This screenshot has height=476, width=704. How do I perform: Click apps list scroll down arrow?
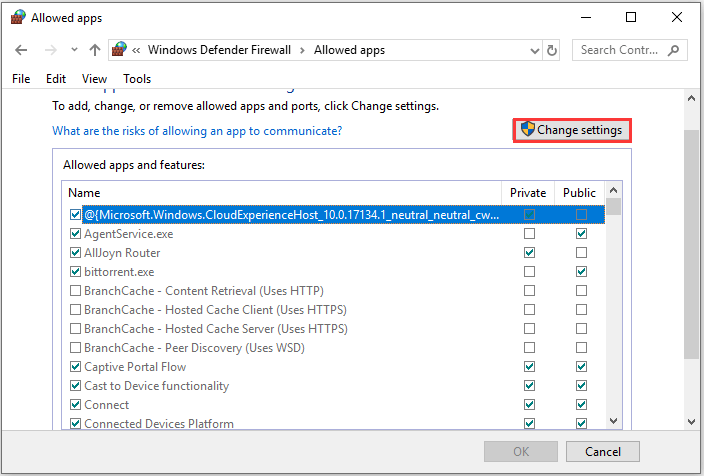pos(614,421)
